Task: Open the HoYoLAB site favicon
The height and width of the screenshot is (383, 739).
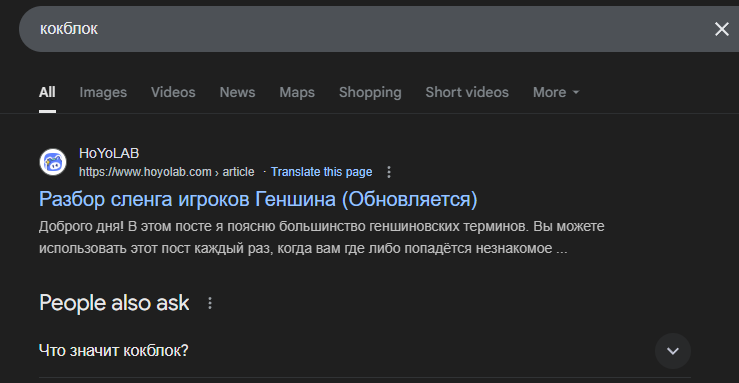Action: [x=53, y=162]
